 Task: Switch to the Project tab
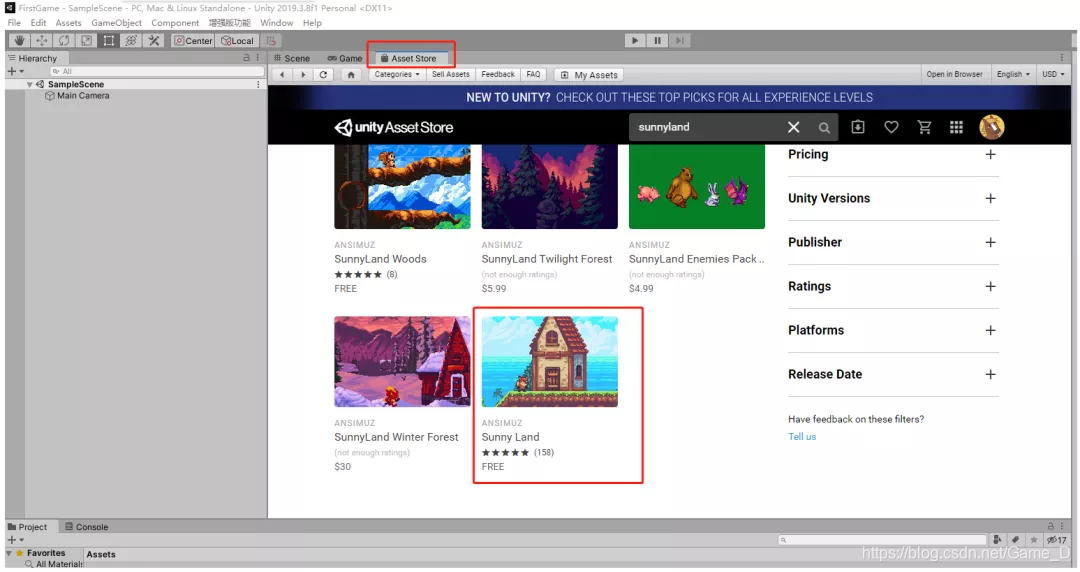28,527
